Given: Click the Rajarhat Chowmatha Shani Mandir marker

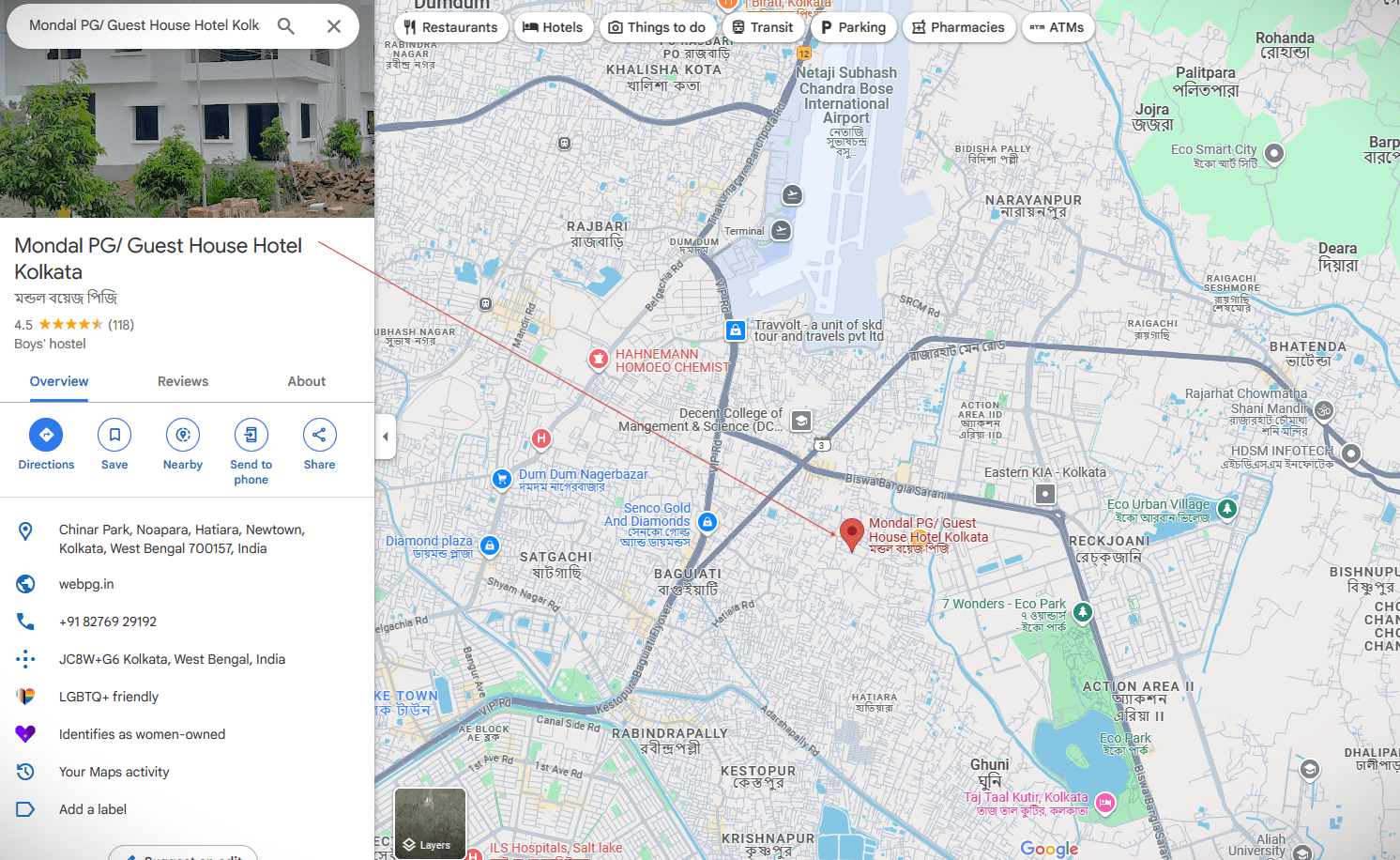Looking at the screenshot, I should [x=1323, y=410].
